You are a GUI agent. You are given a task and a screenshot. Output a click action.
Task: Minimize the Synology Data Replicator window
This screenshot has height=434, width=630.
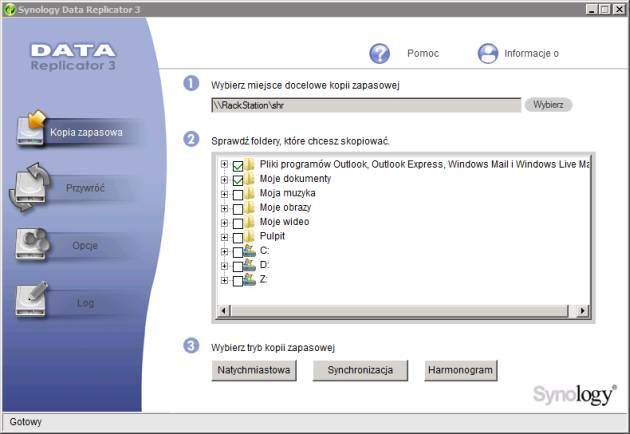[591, 9]
